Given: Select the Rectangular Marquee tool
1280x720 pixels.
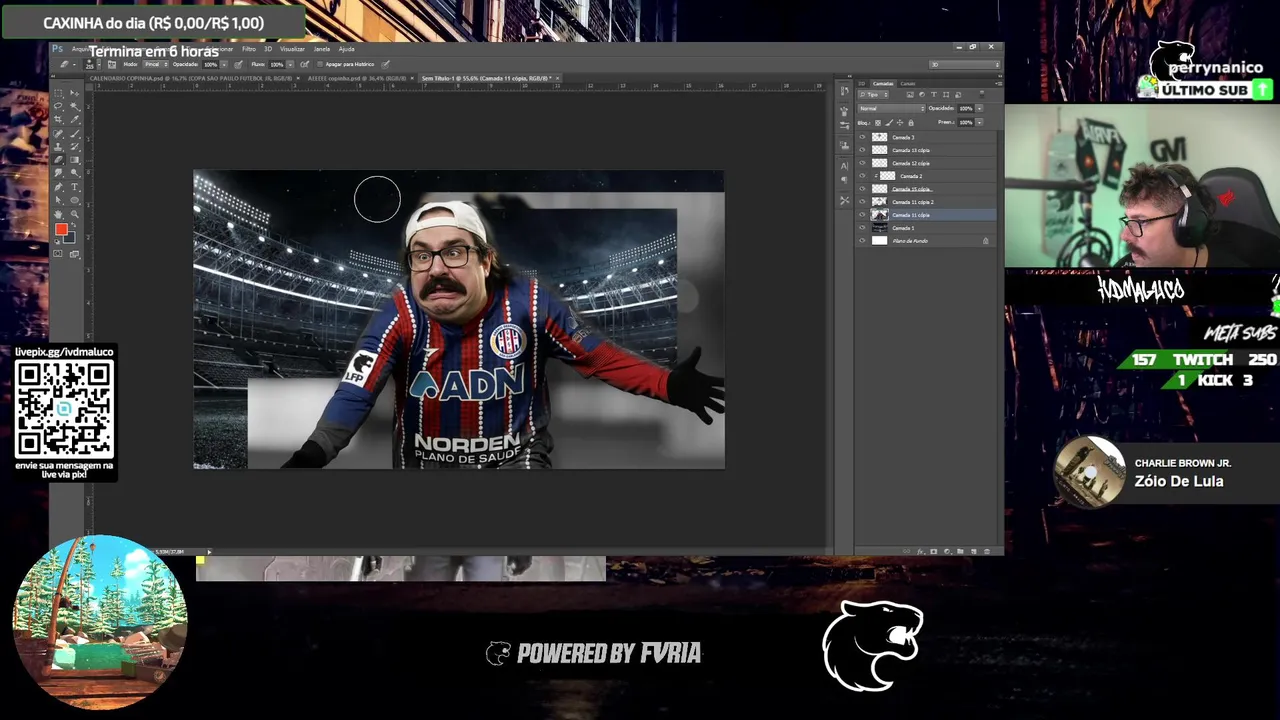Looking at the screenshot, I should 58,92.
